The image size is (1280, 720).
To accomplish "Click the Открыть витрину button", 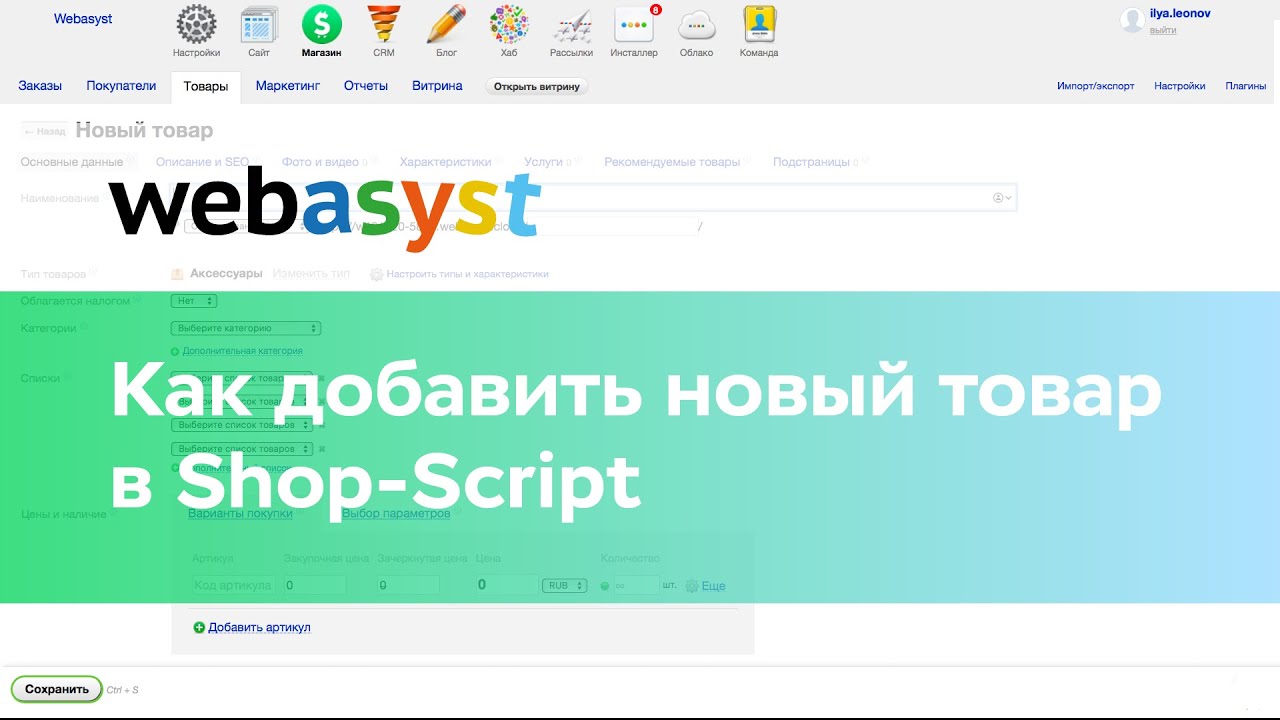I will (x=537, y=86).
